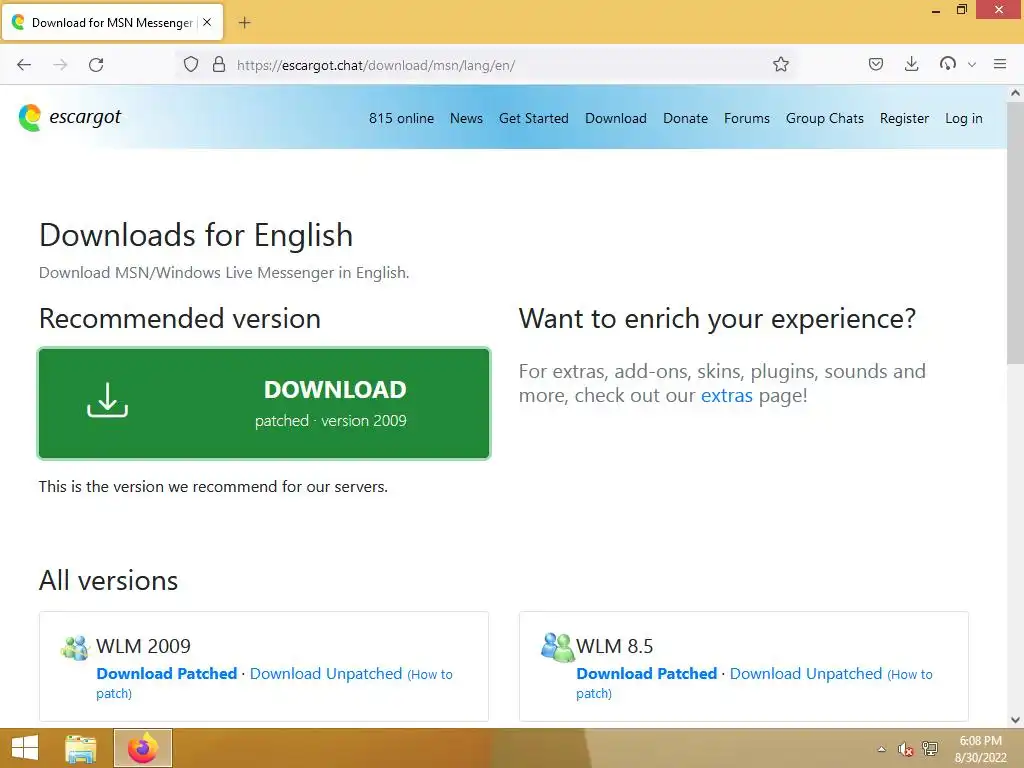Go to Download in site navigation
The width and height of the screenshot is (1024, 768).
pyautogui.click(x=616, y=118)
